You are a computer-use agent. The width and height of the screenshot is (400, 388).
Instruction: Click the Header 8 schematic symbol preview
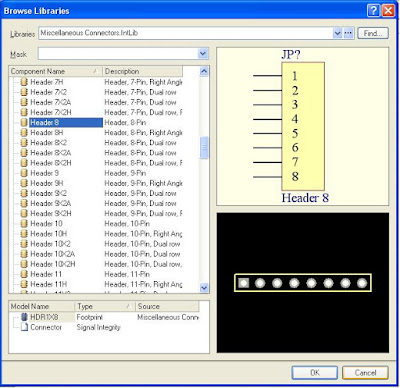coord(303,126)
